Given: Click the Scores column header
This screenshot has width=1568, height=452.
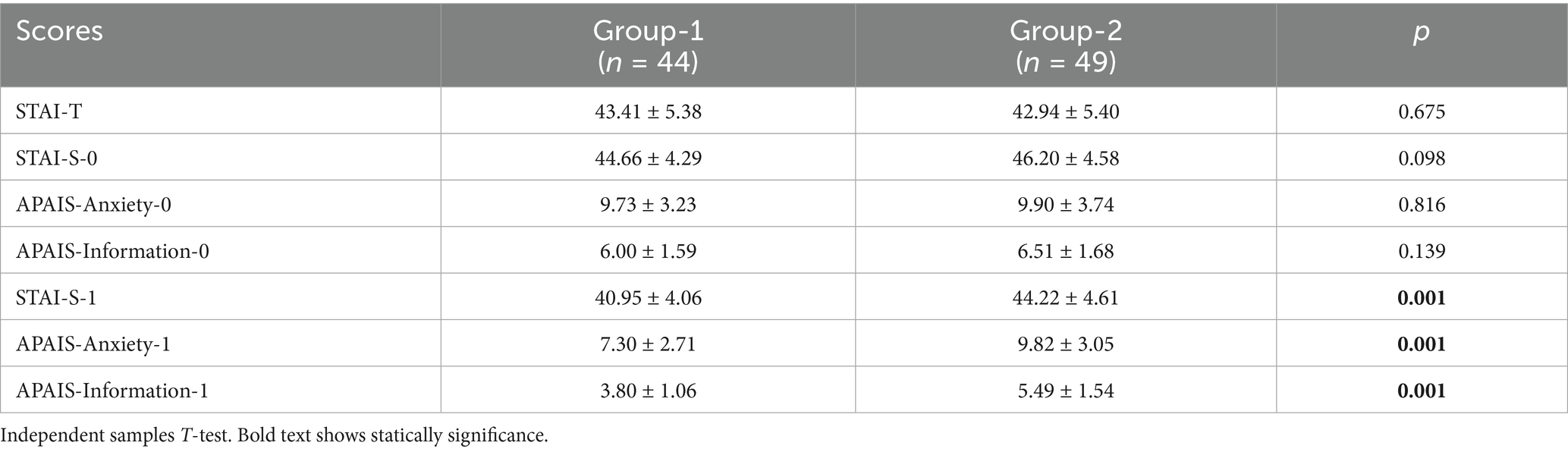Looking at the screenshot, I should pyautogui.click(x=59, y=32).
